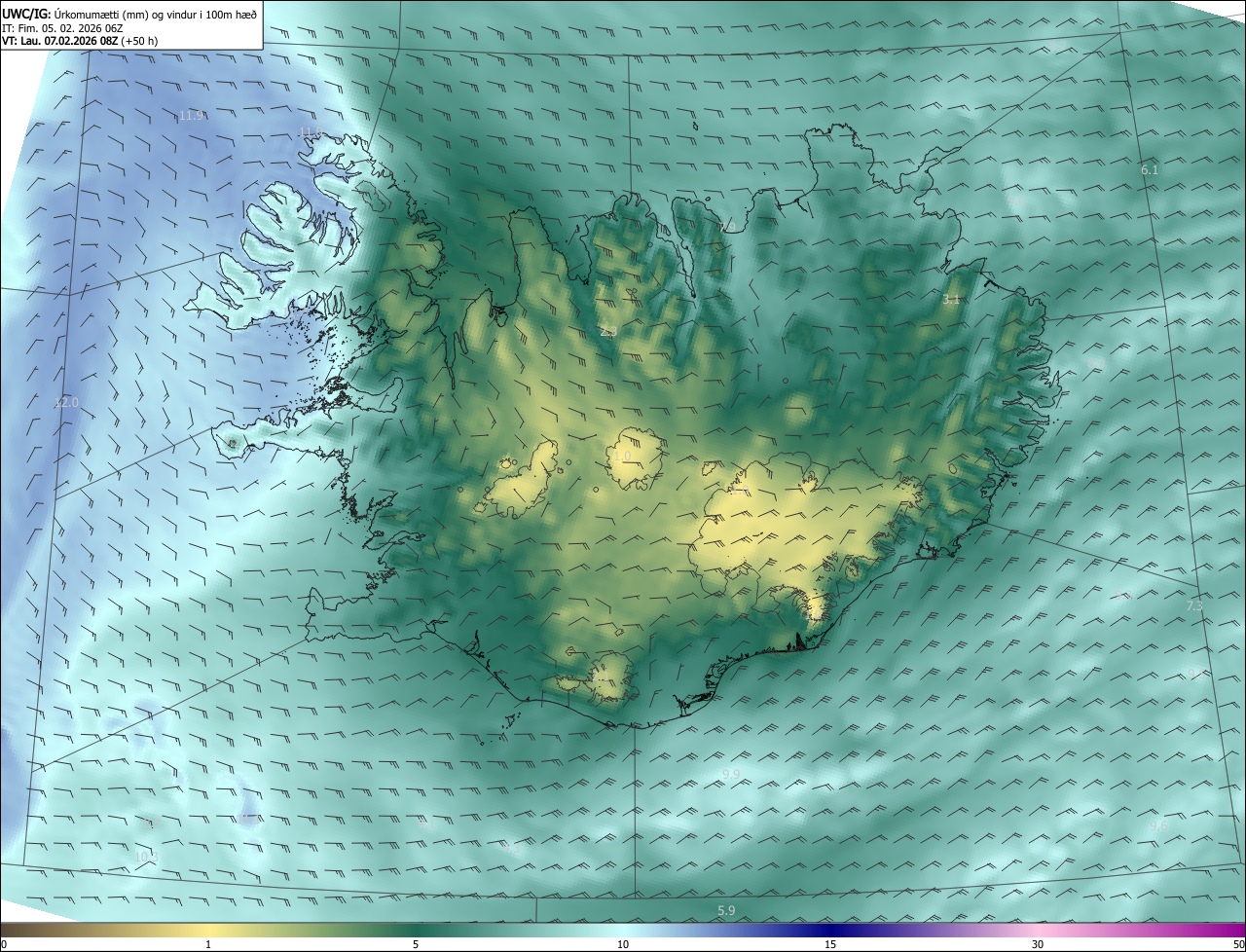Image resolution: width=1246 pixels, height=952 pixels.
Task: Click the '6.1' value label on the map
Action: click(1150, 170)
